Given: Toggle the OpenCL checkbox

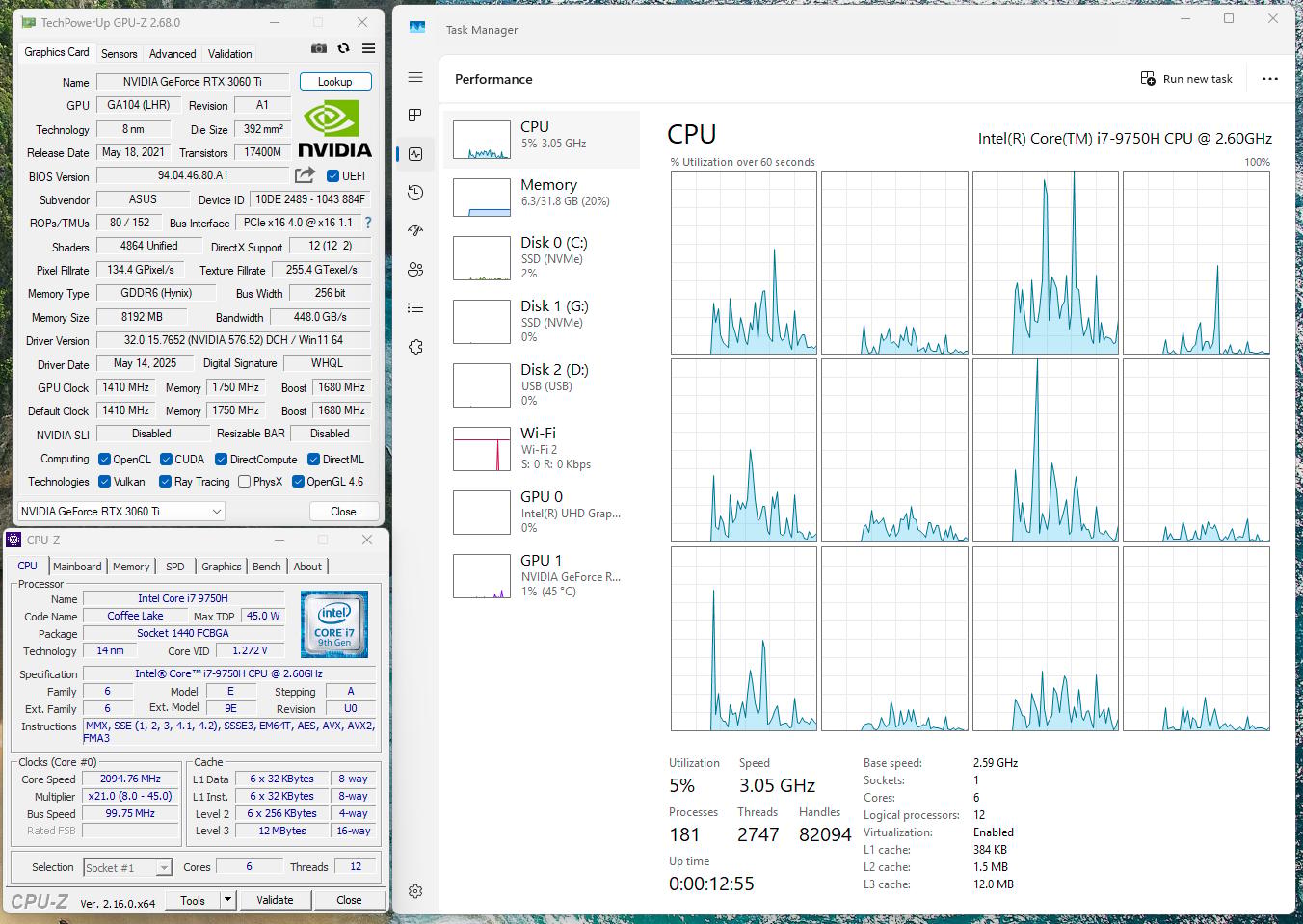Looking at the screenshot, I should pyautogui.click(x=104, y=460).
